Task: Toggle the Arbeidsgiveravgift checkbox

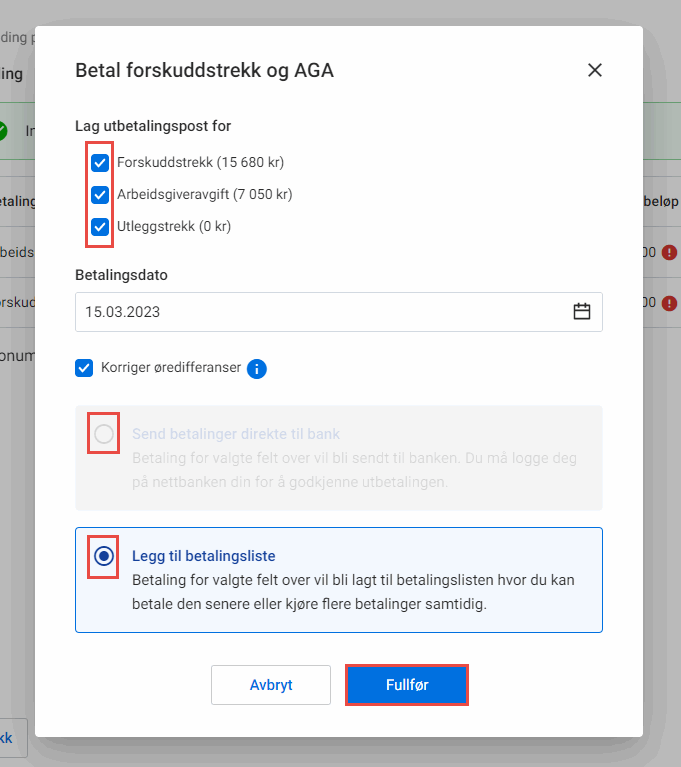Action: point(100,194)
